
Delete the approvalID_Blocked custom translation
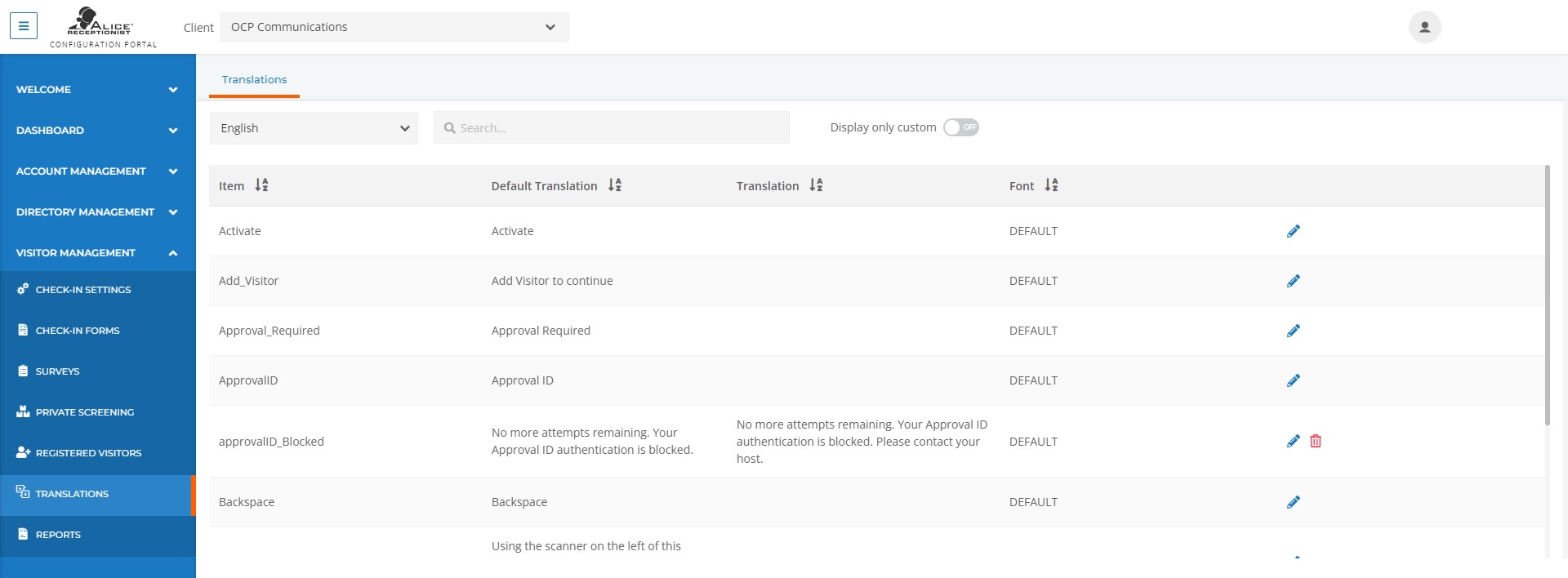[1316, 441]
